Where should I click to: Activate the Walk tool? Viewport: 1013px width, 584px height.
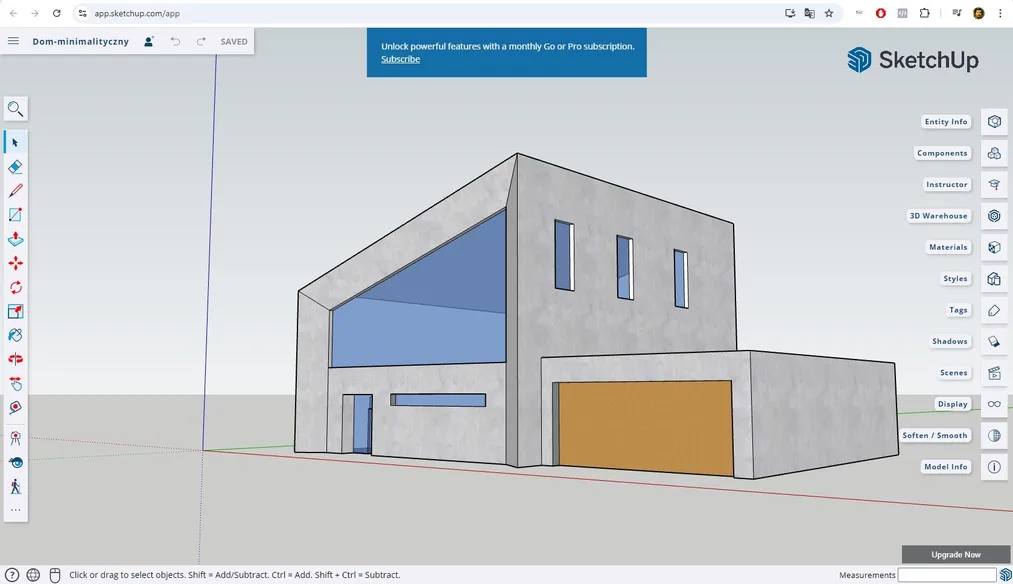click(x=15, y=487)
